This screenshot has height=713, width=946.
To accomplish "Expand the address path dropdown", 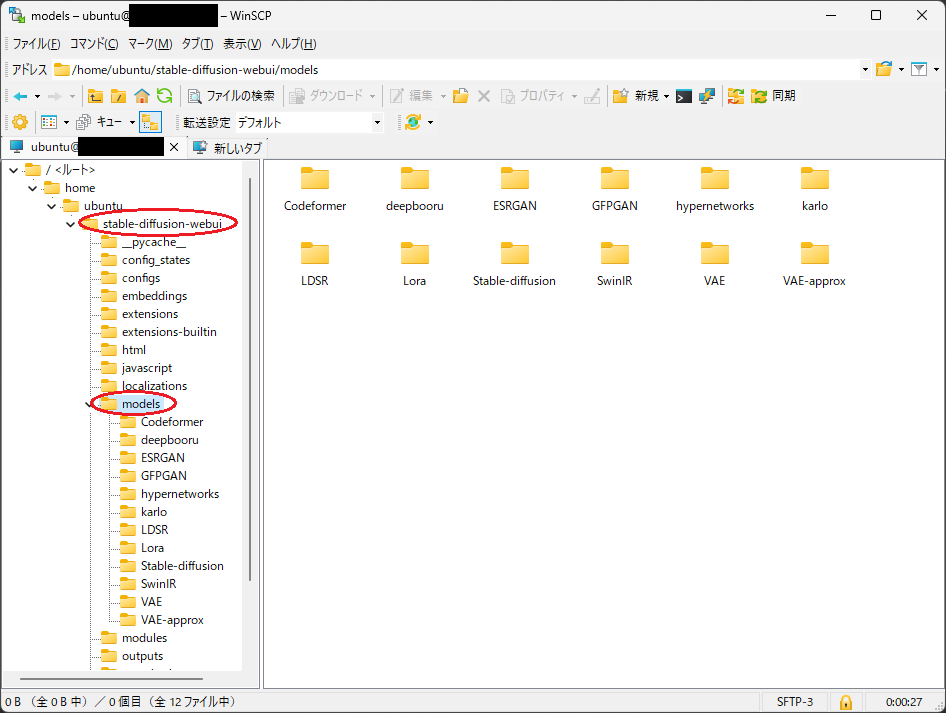I will click(864, 70).
